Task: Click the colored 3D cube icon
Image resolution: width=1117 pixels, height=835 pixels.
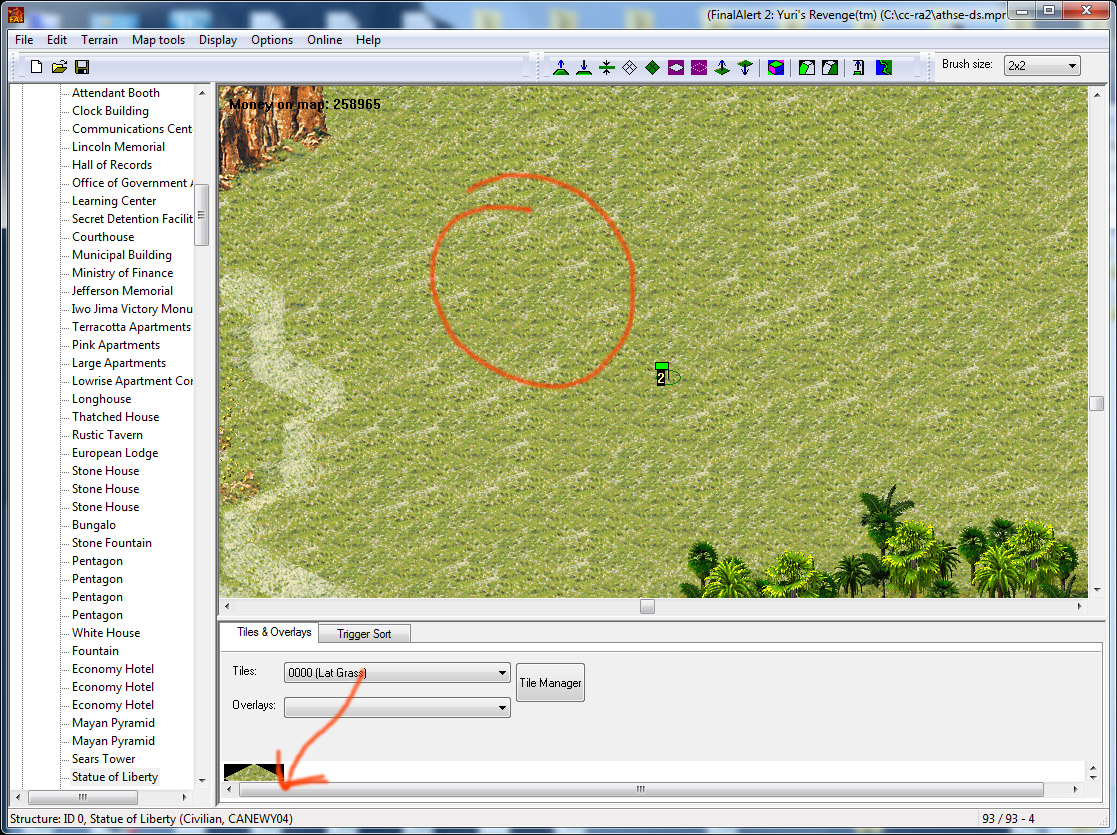Action: click(x=776, y=68)
